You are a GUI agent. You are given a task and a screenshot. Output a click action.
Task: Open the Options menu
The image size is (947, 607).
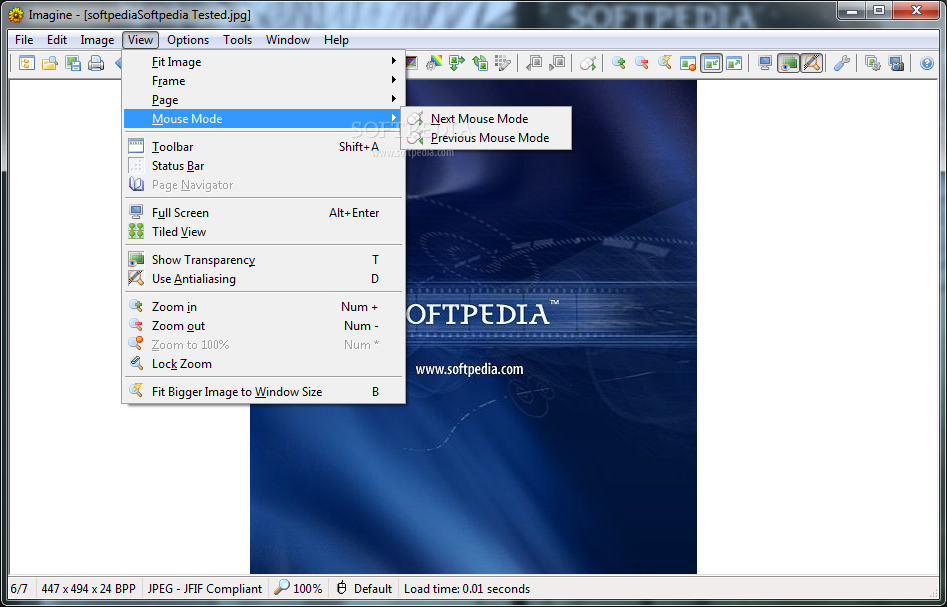[x=188, y=40]
